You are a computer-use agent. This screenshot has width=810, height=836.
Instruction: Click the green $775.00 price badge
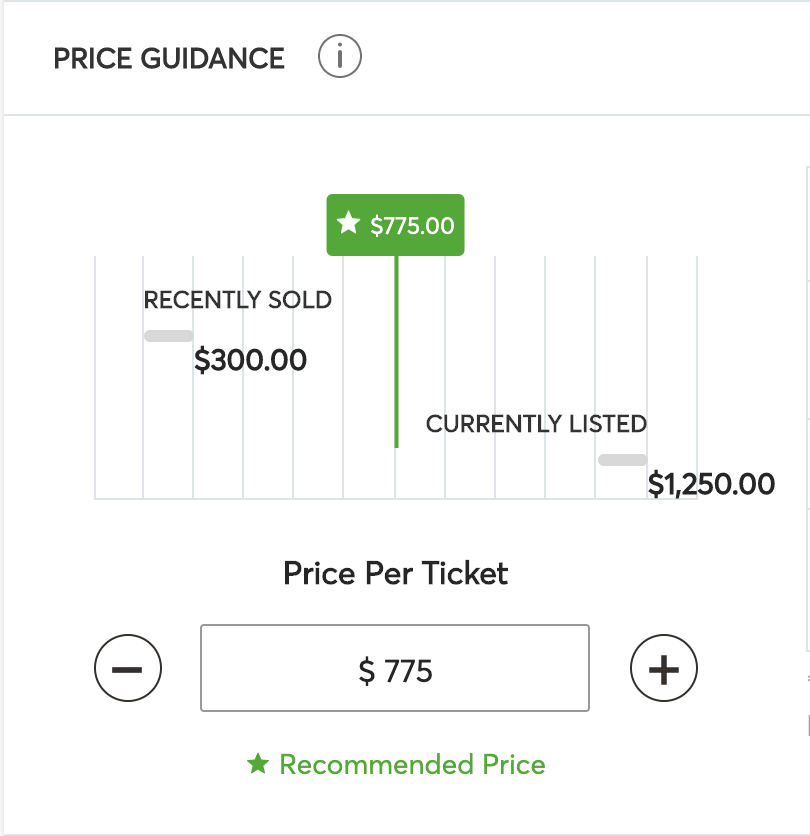tap(396, 225)
